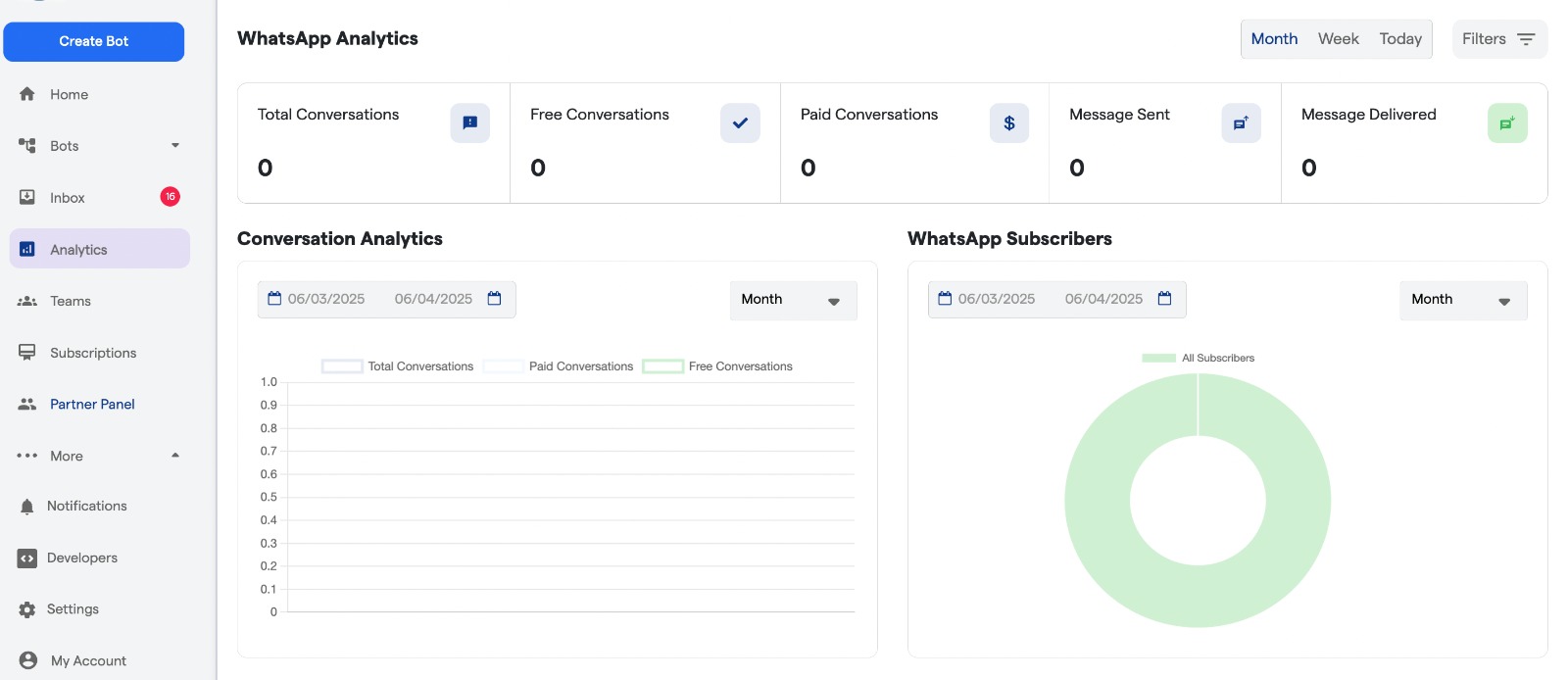
Task: Click the Message Sent card label
Action: click(1119, 115)
